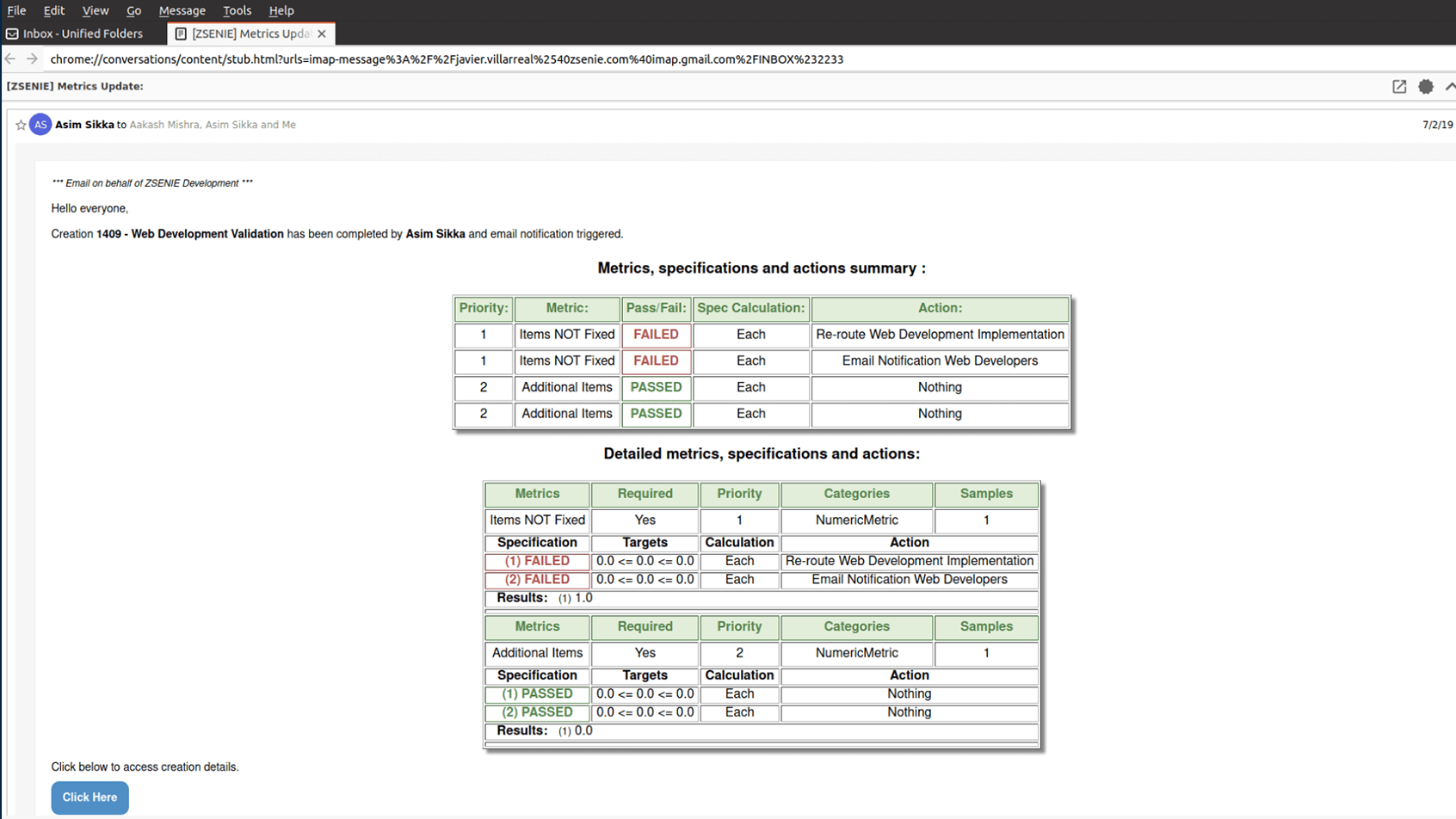Image resolution: width=1456 pixels, height=819 pixels.
Task: Open the File menu
Action: click(16, 10)
